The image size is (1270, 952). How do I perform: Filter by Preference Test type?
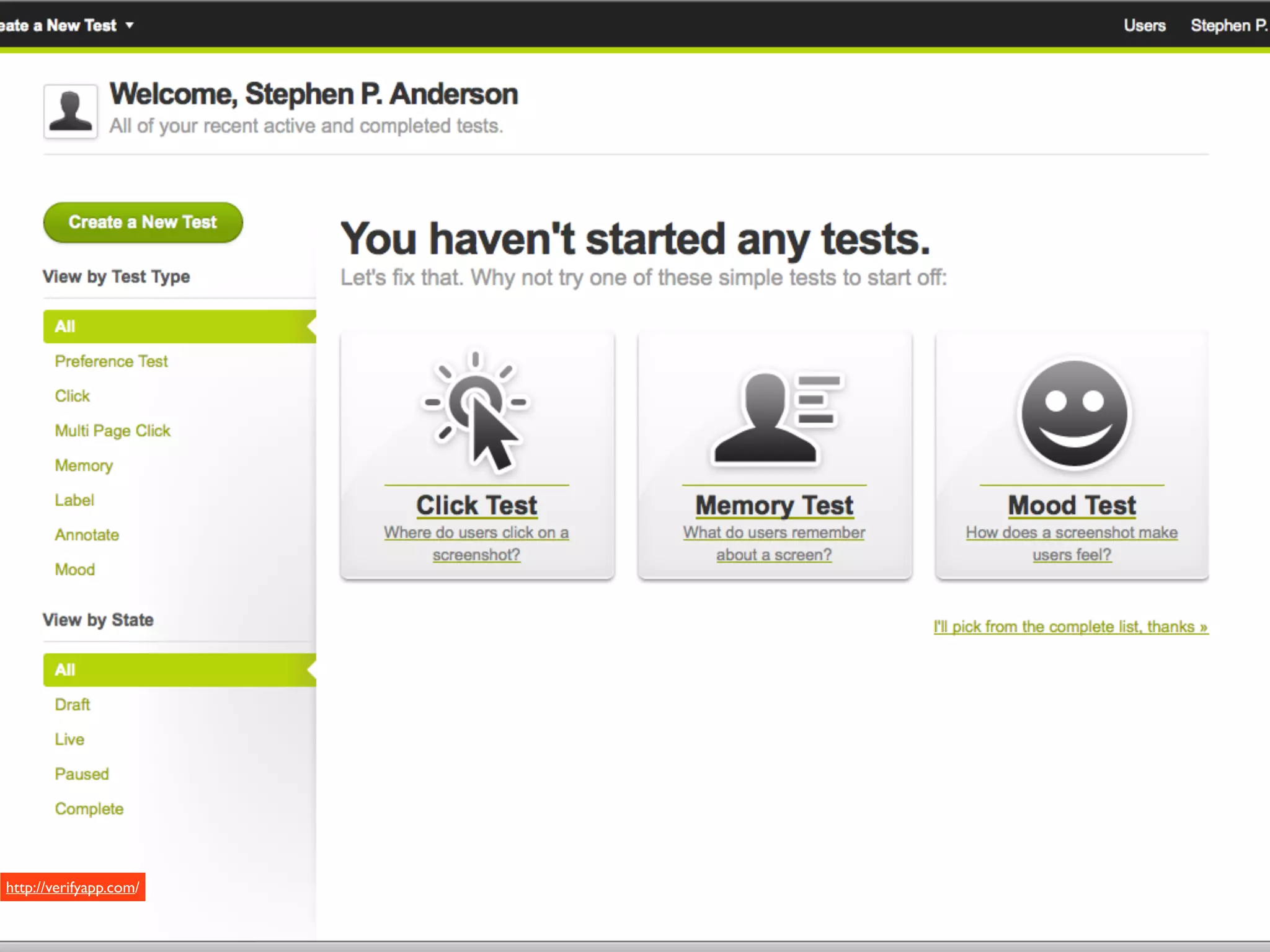point(111,361)
